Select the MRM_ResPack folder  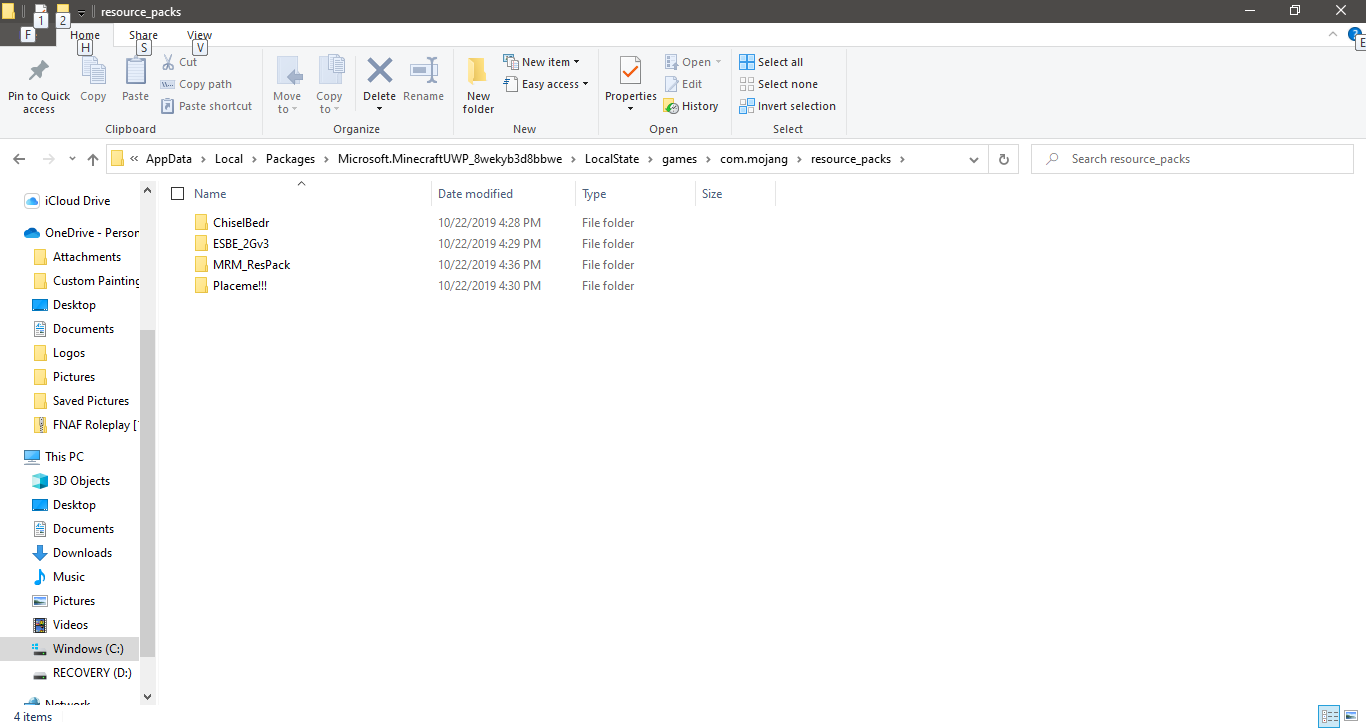(251, 265)
